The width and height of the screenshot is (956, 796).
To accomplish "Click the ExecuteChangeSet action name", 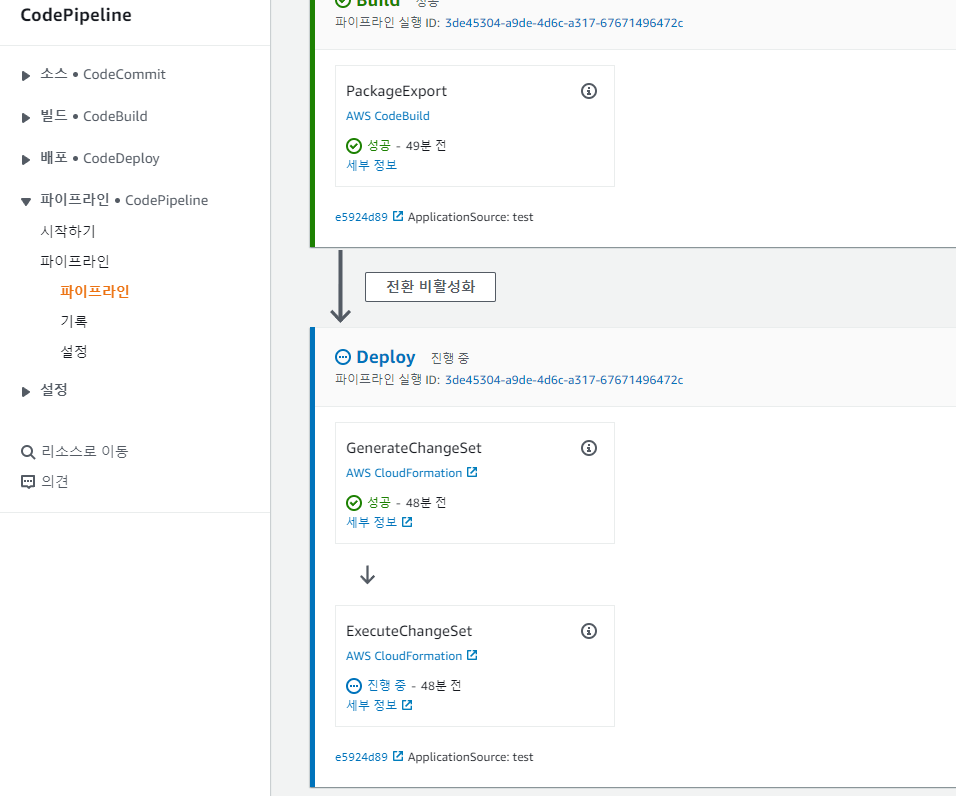I will (x=408, y=631).
